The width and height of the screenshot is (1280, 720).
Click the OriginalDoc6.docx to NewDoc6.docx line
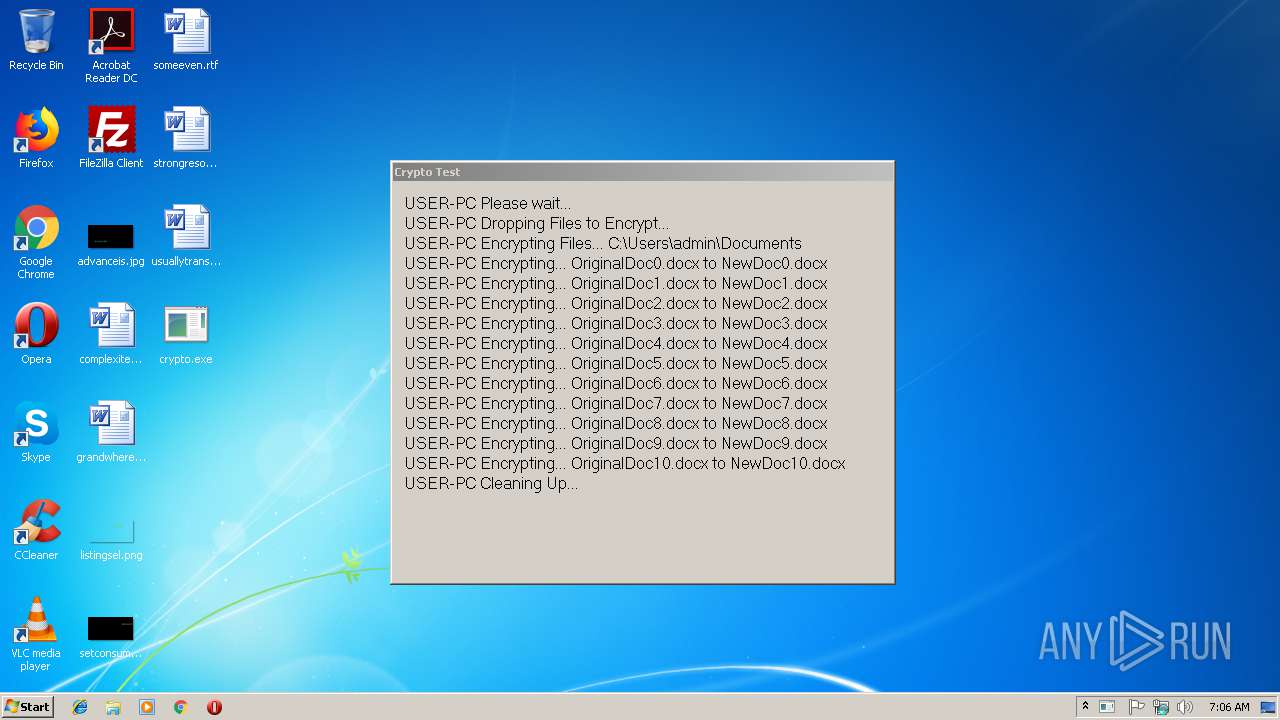pyautogui.click(x=616, y=383)
